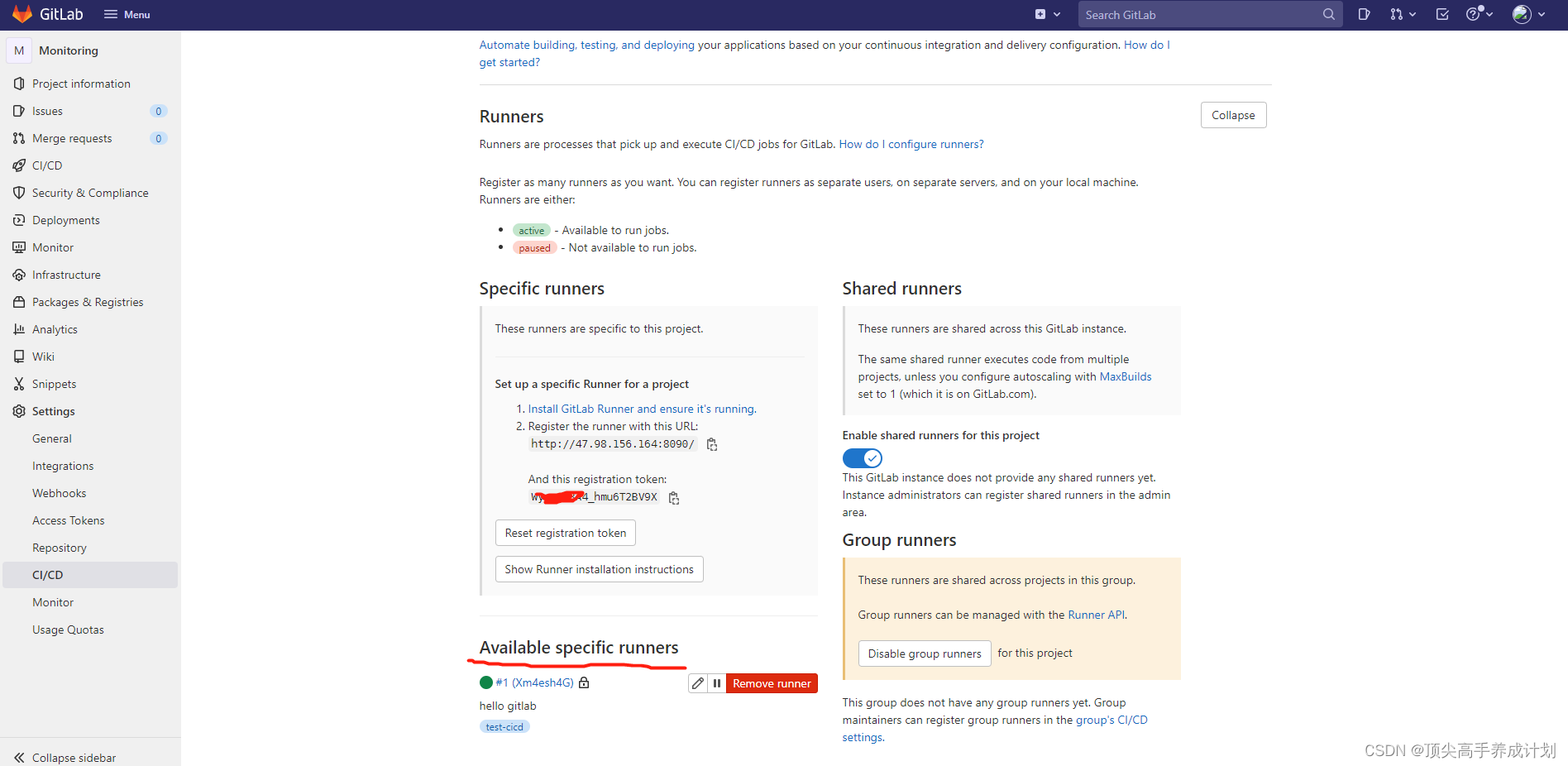Click the lock icon next to runner #1
1568x766 pixels.
pyautogui.click(x=584, y=682)
